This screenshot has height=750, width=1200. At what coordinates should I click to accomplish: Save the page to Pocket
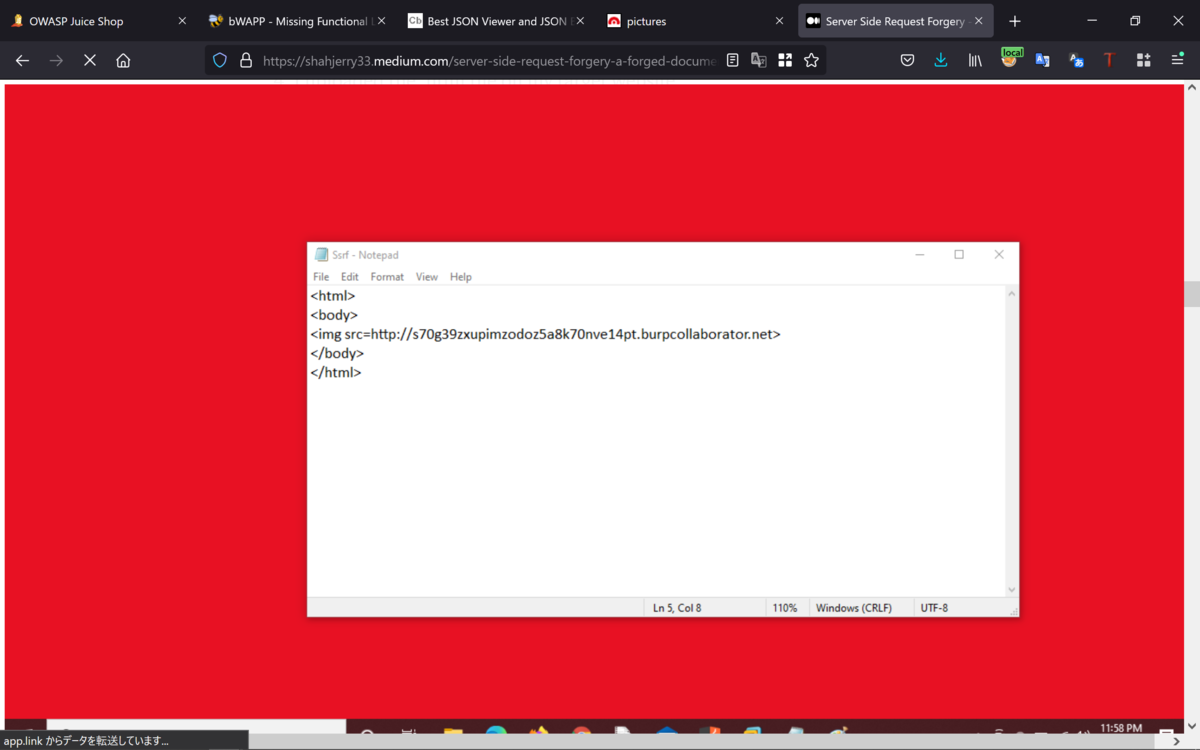907,61
